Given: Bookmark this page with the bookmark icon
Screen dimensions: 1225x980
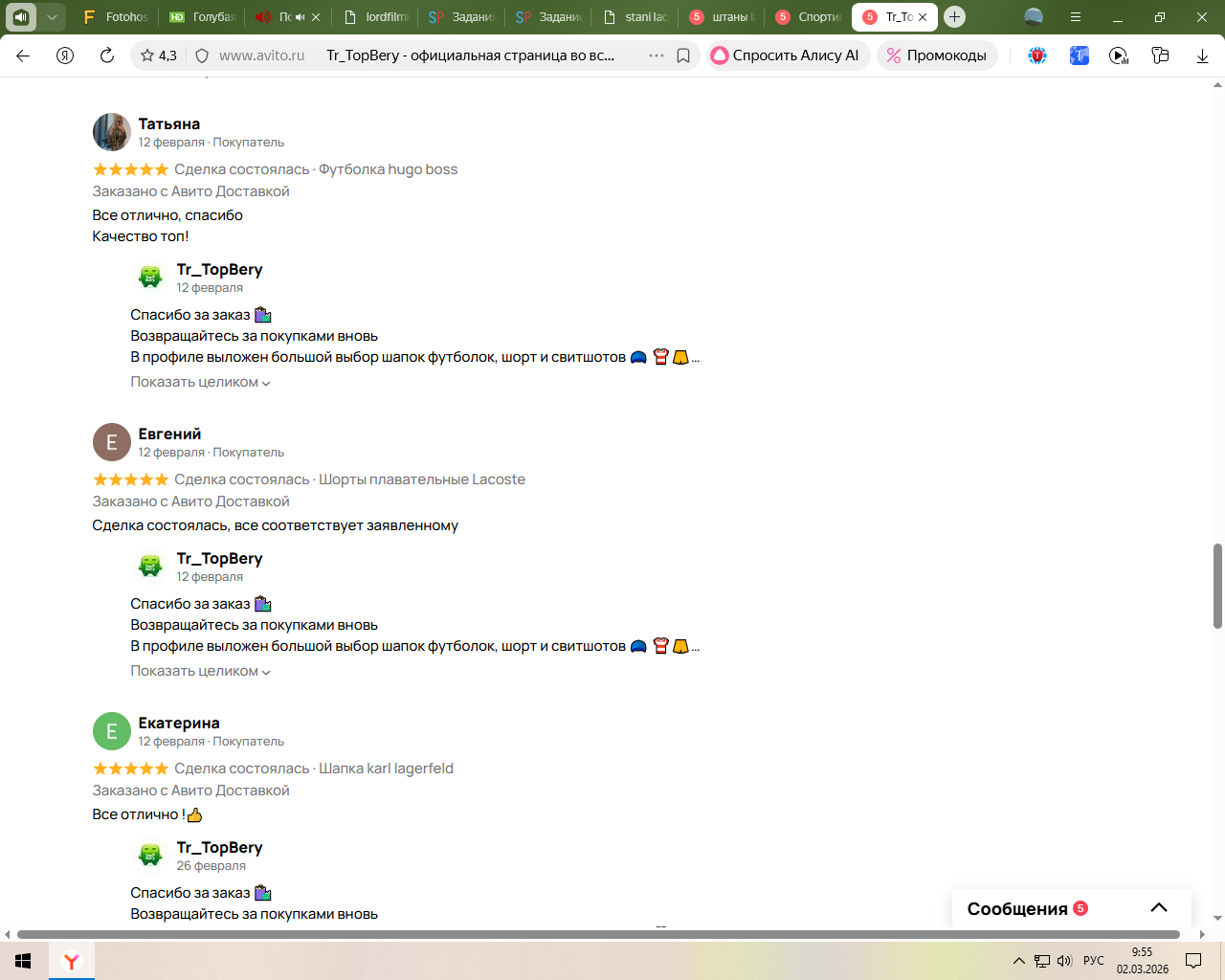Looking at the screenshot, I should (x=683, y=56).
